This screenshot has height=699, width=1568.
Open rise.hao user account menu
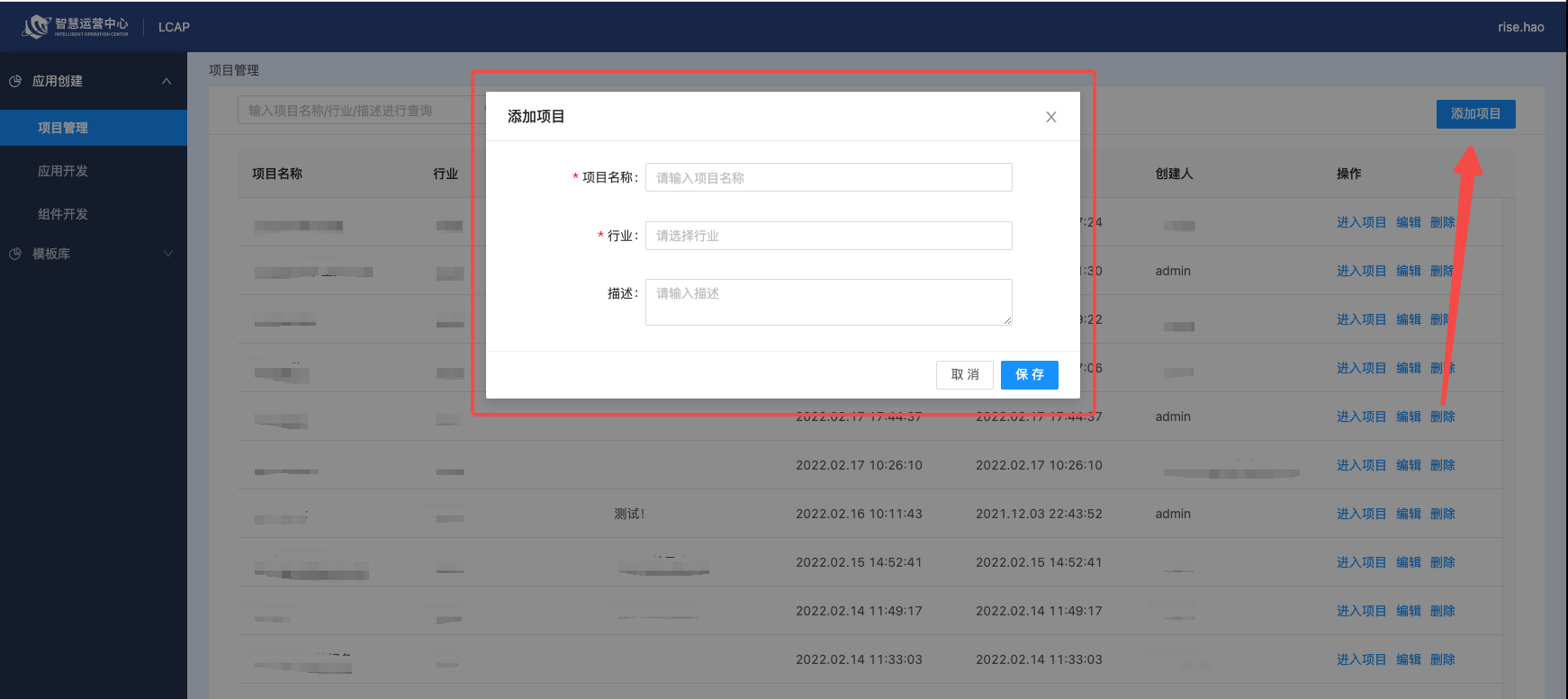(1521, 27)
